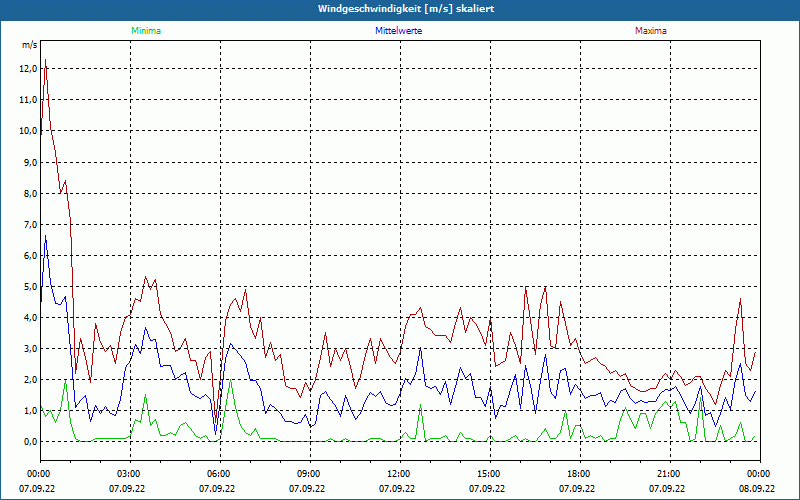
Task: Pick the 18:00 time label on x-axis
Action: [578, 473]
